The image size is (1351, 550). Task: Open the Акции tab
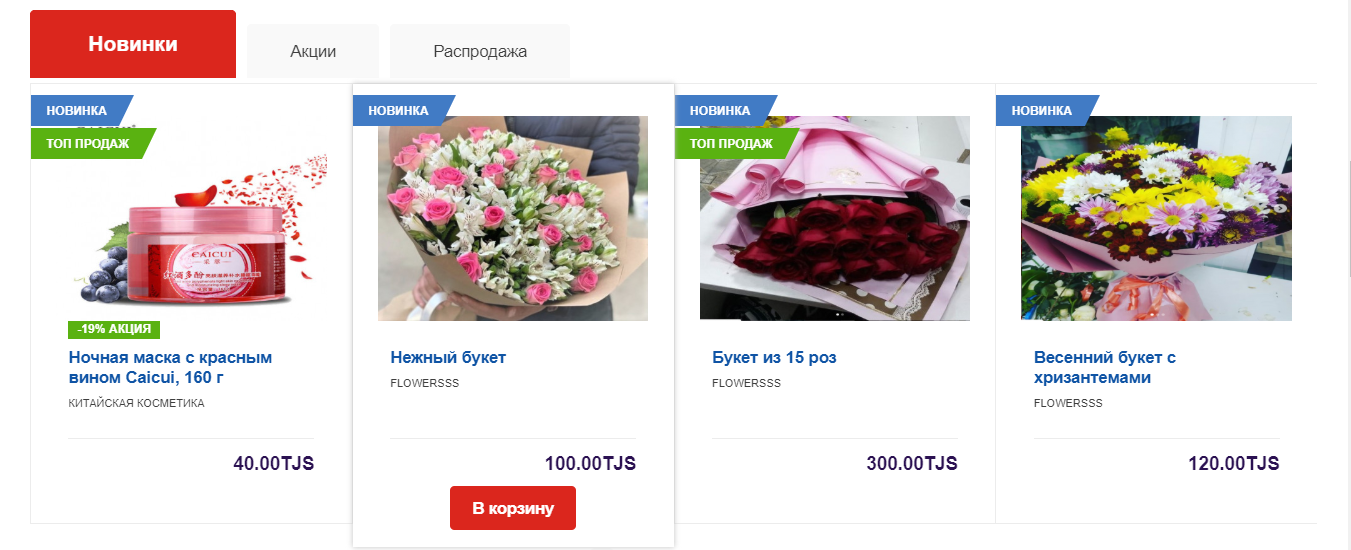(313, 51)
